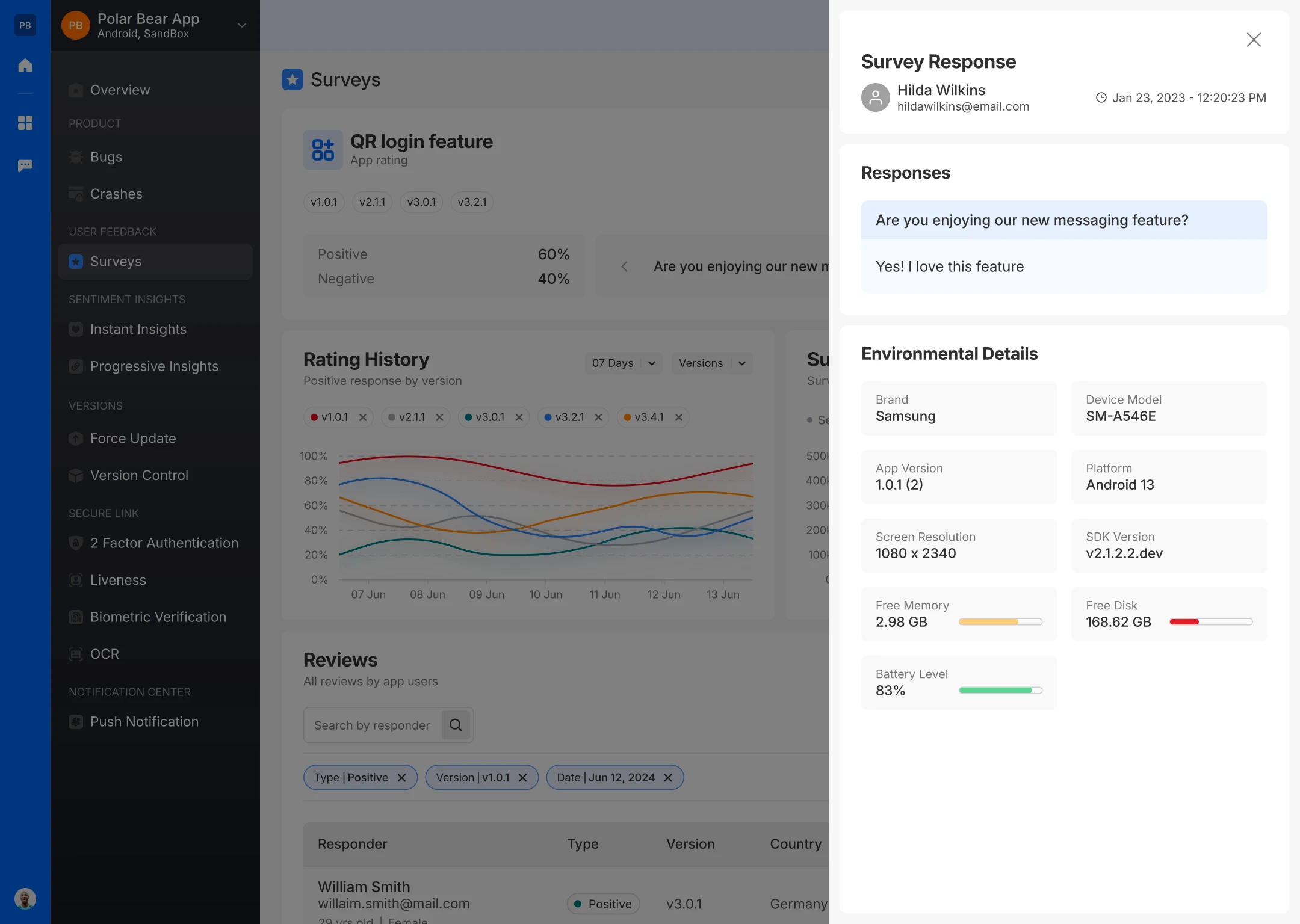Image resolution: width=1300 pixels, height=924 pixels.
Task: Select the v3.0.1 version tag button
Action: (421, 202)
